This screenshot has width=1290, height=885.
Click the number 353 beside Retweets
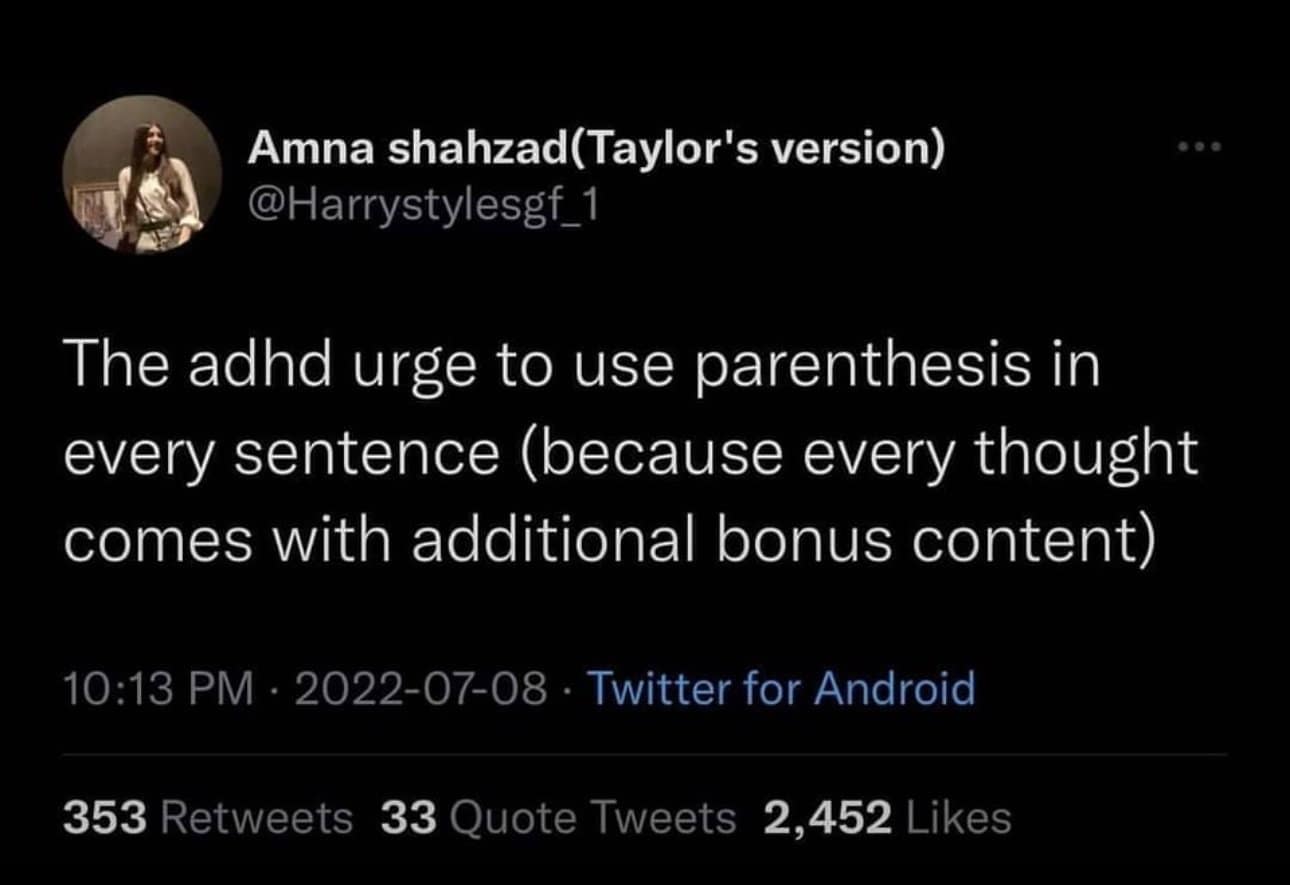tap(106, 819)
